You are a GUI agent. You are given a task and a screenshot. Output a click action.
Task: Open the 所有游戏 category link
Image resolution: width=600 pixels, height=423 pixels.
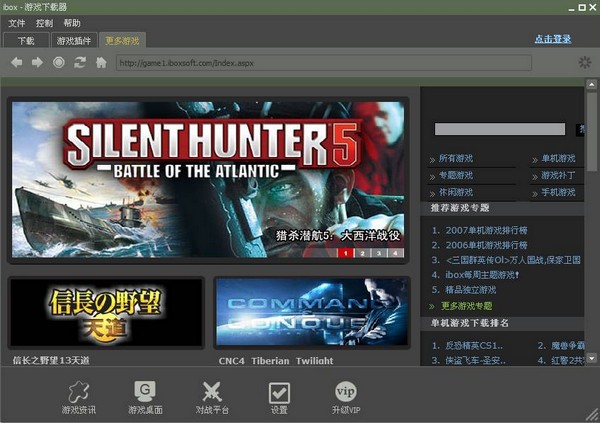point(455,158)
